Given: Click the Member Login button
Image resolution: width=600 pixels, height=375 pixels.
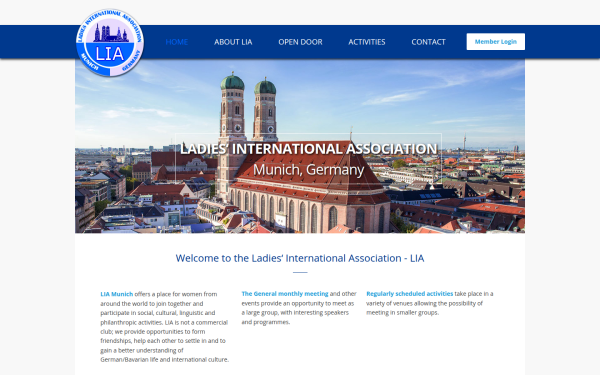Looking at the screenshot, I should (496, 41).
